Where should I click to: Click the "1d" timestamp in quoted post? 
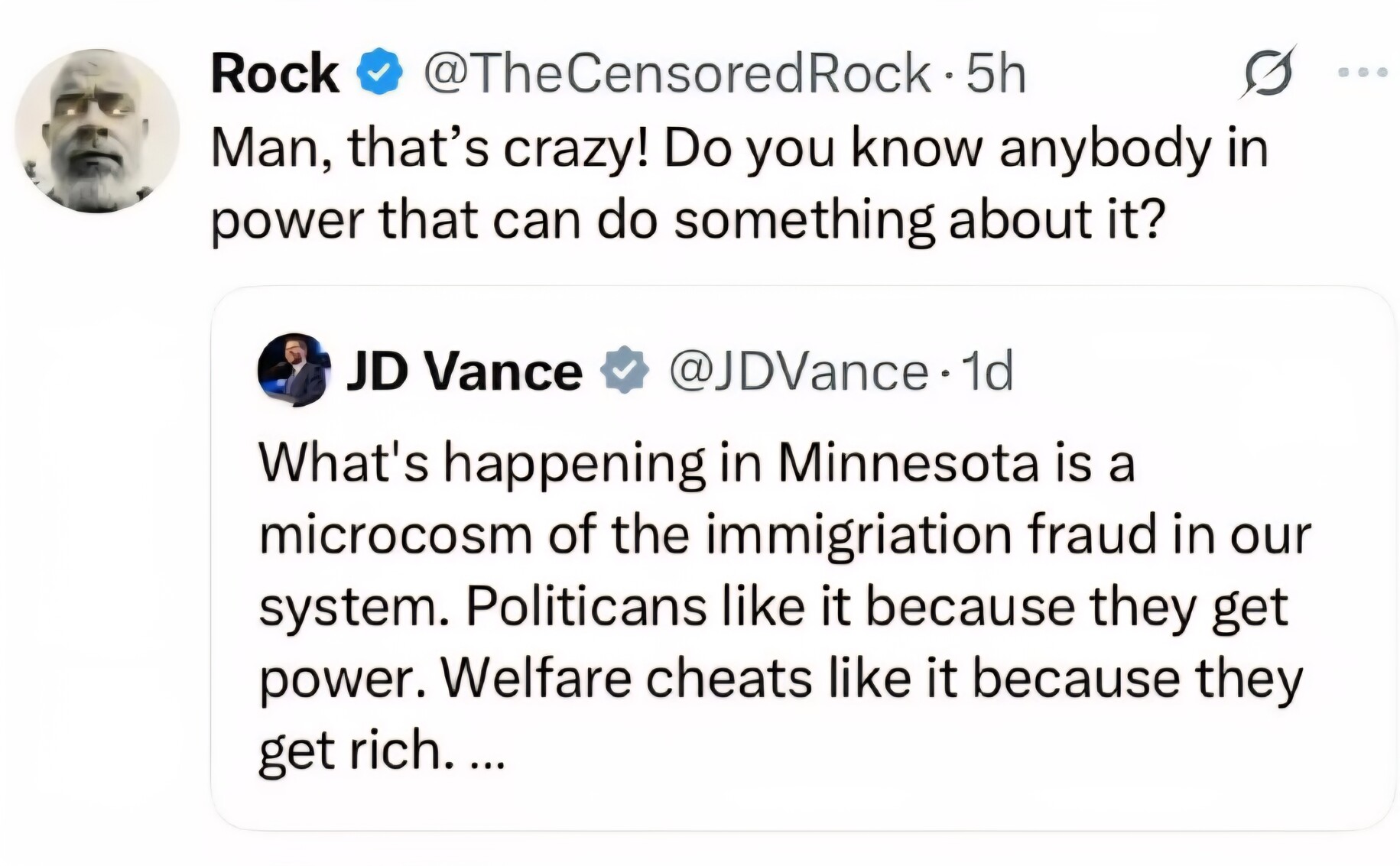coord(987,371)
